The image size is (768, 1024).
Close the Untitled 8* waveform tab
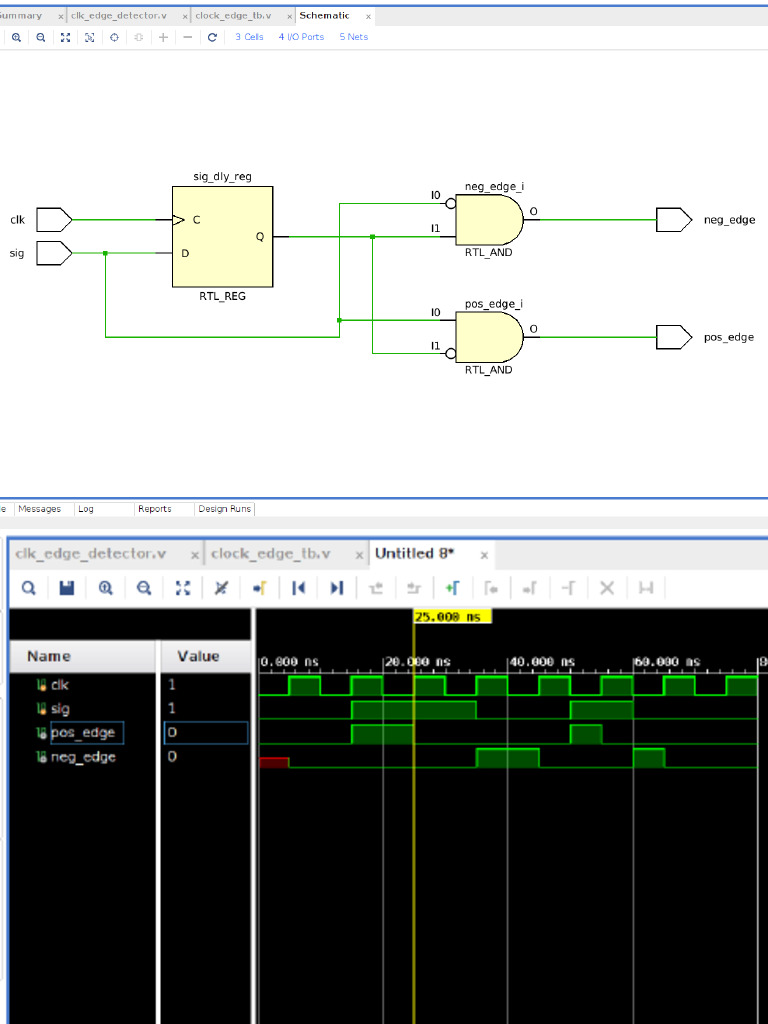(484, 555)
